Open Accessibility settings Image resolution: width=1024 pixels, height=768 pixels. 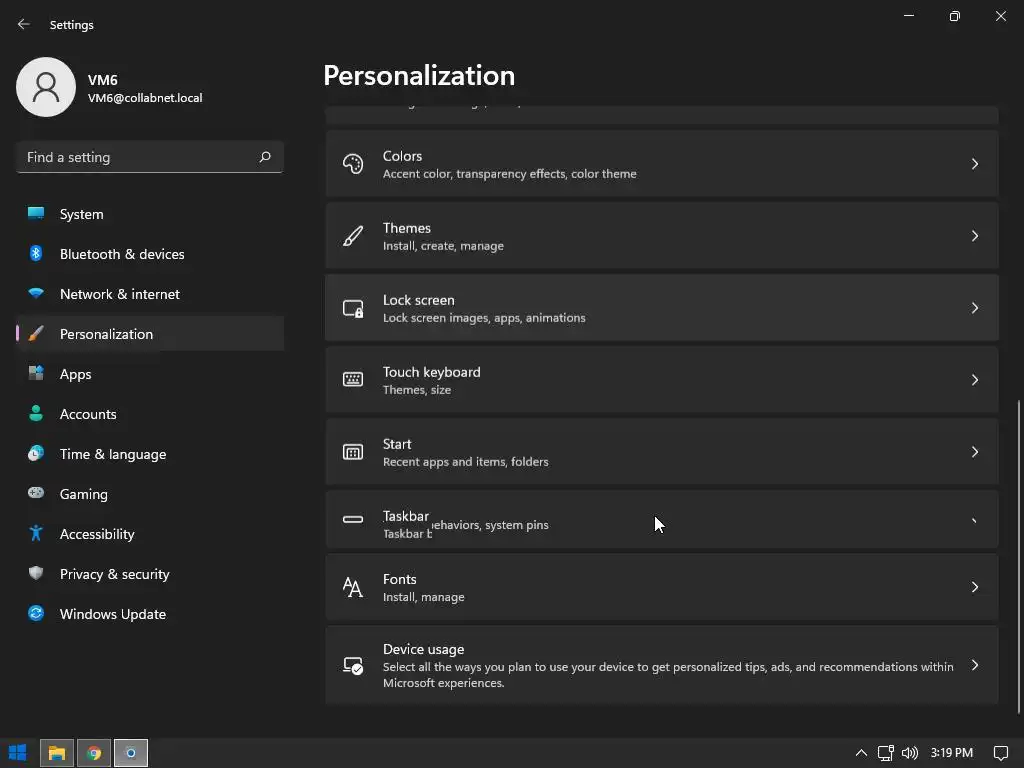point(97,534)
